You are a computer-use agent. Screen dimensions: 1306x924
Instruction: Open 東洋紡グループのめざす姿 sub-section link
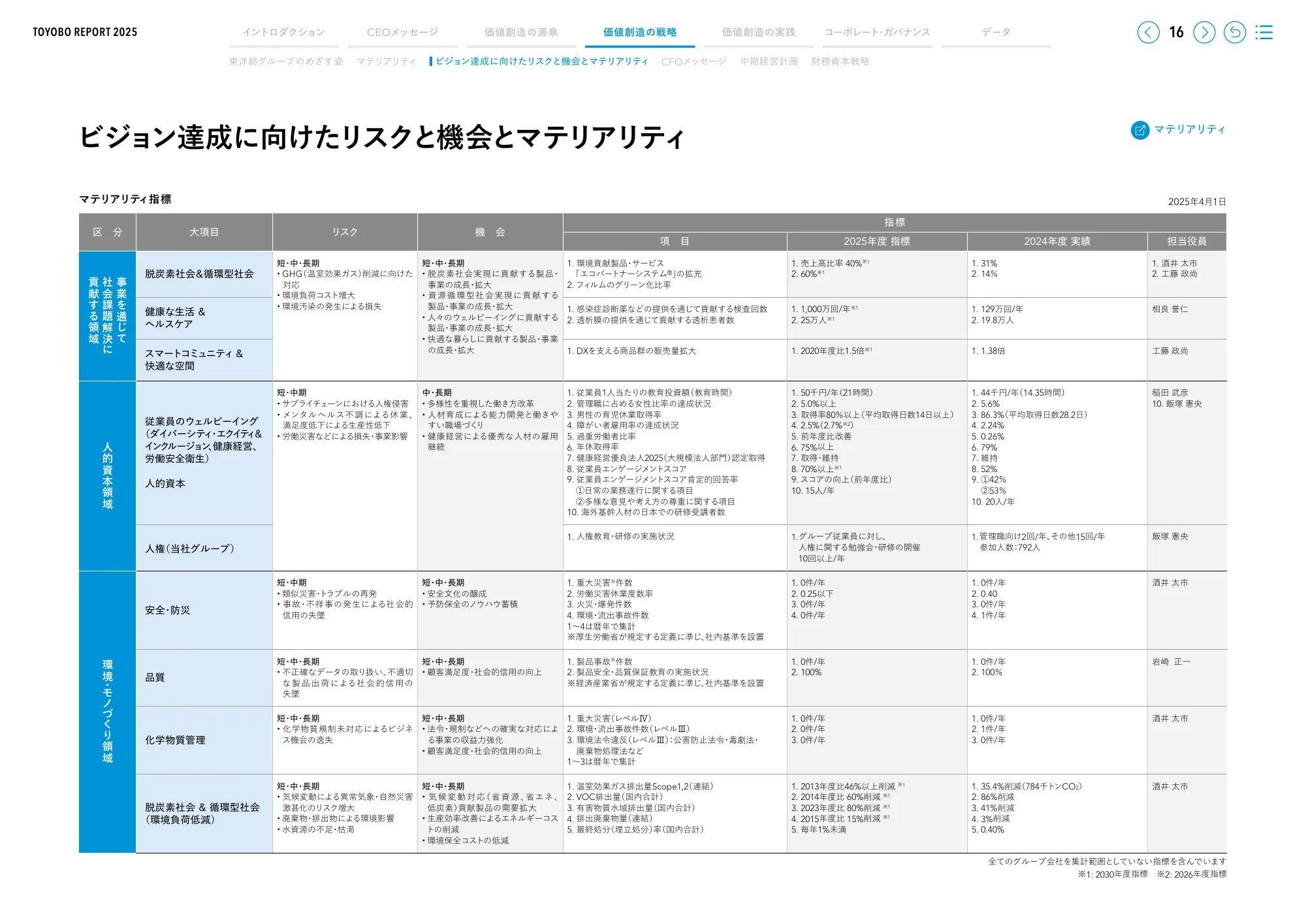coord(285,61)
